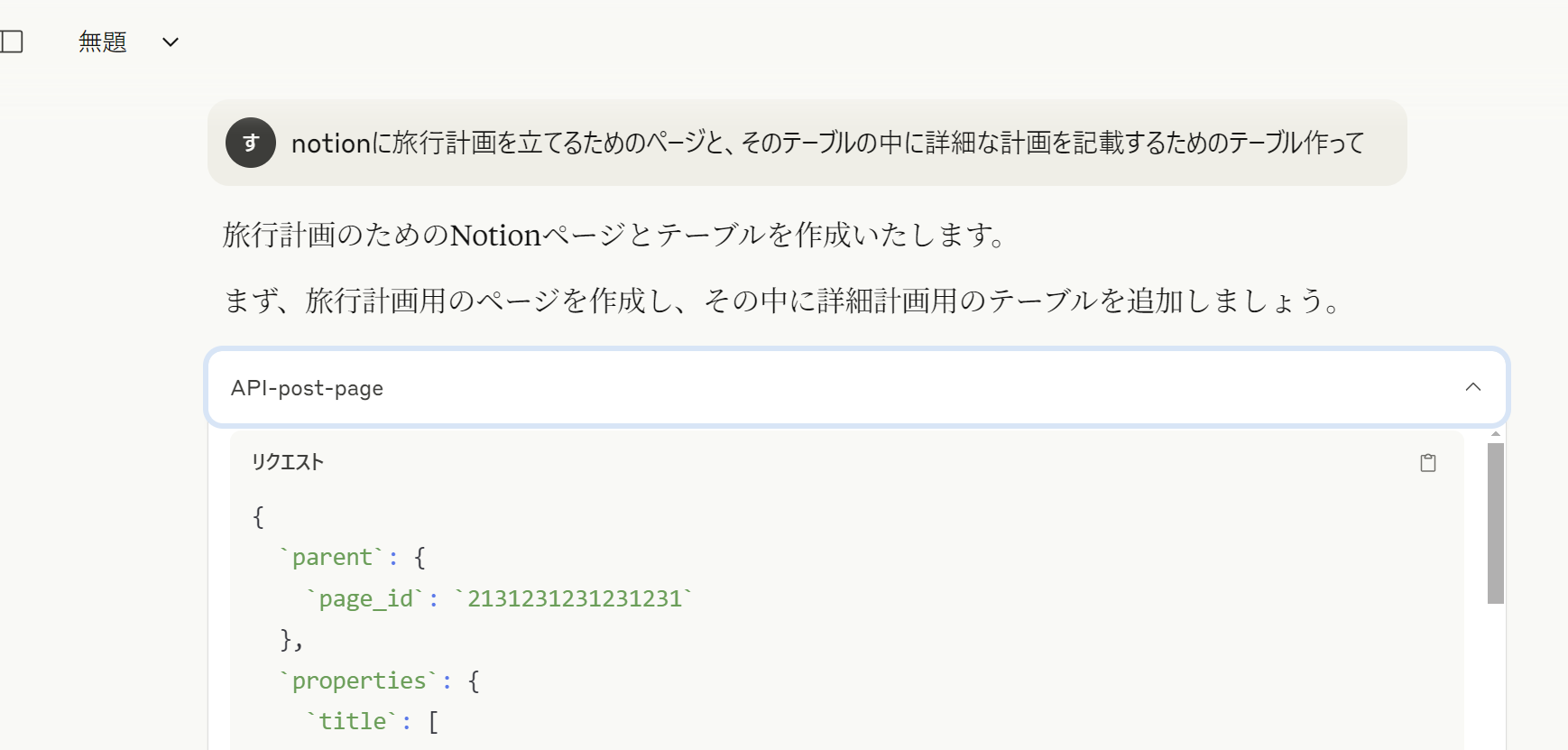Click the reply line 旅行計画のためのNotionページ

[x=613, y=235]
